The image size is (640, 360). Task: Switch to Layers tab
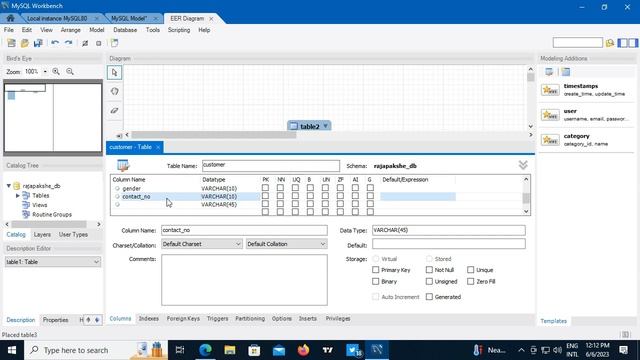pyautogui.click(x=42, y=235)
